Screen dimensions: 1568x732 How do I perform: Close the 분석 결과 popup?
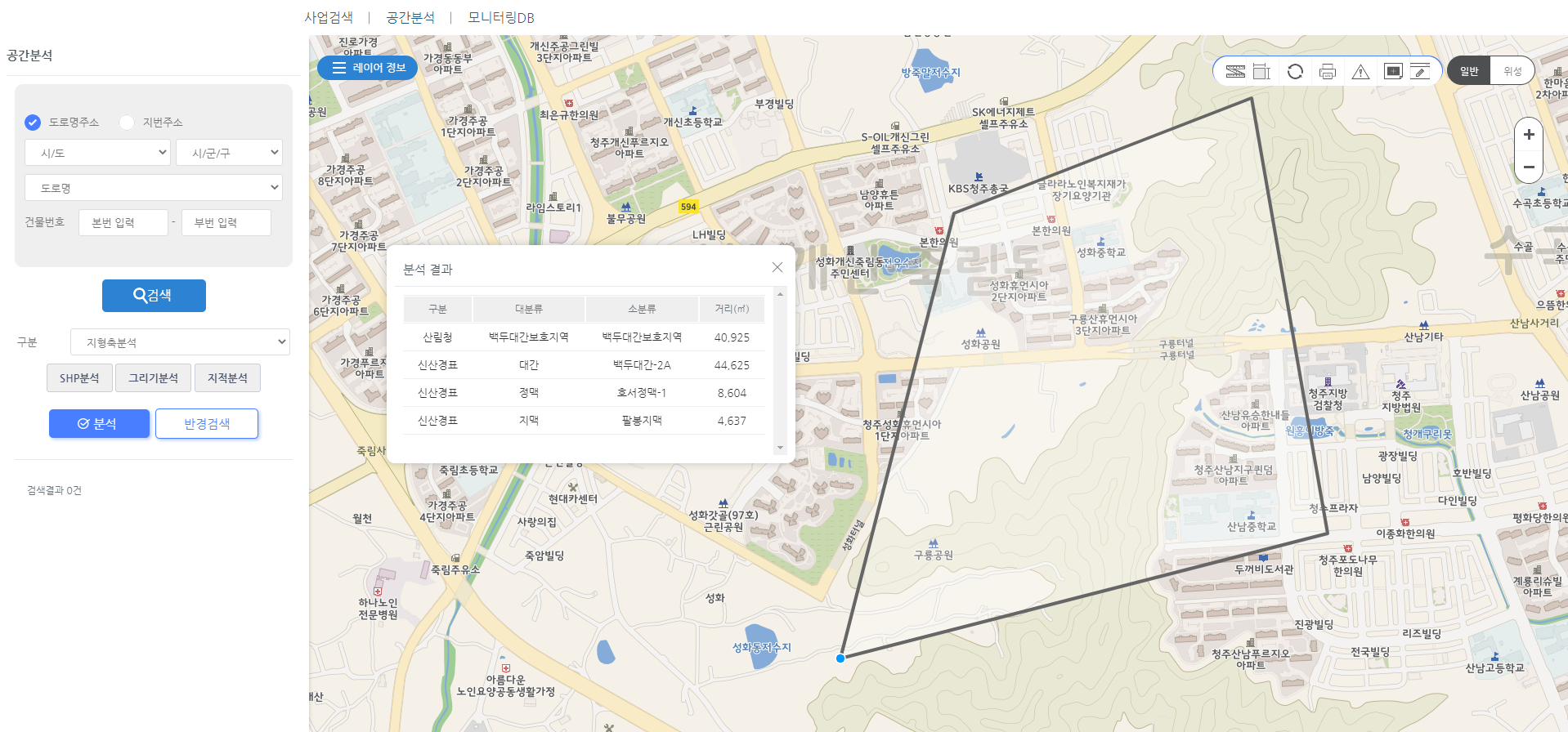point(777,268)
